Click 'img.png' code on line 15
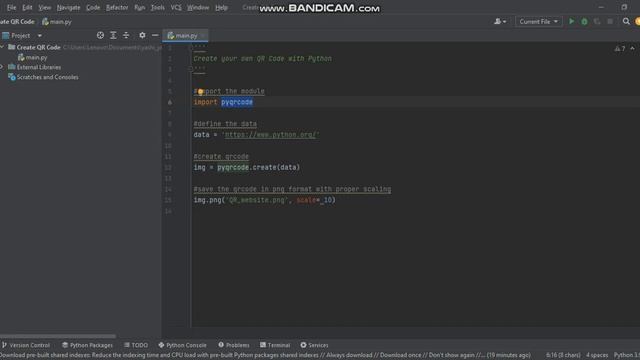This screenshot has width=640, height=360. click(207, 200)
